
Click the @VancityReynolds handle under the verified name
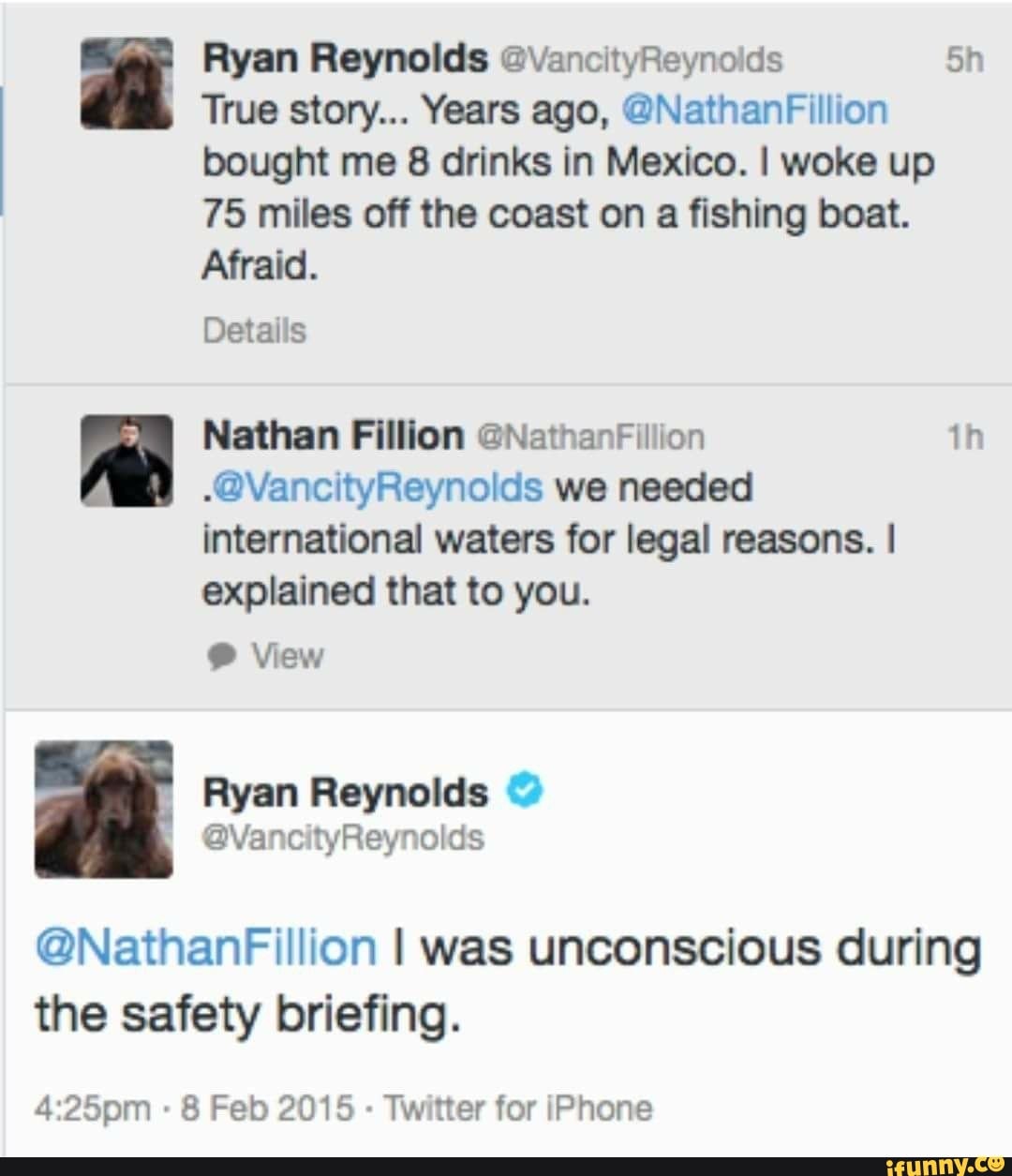click(x=343, y=837)
